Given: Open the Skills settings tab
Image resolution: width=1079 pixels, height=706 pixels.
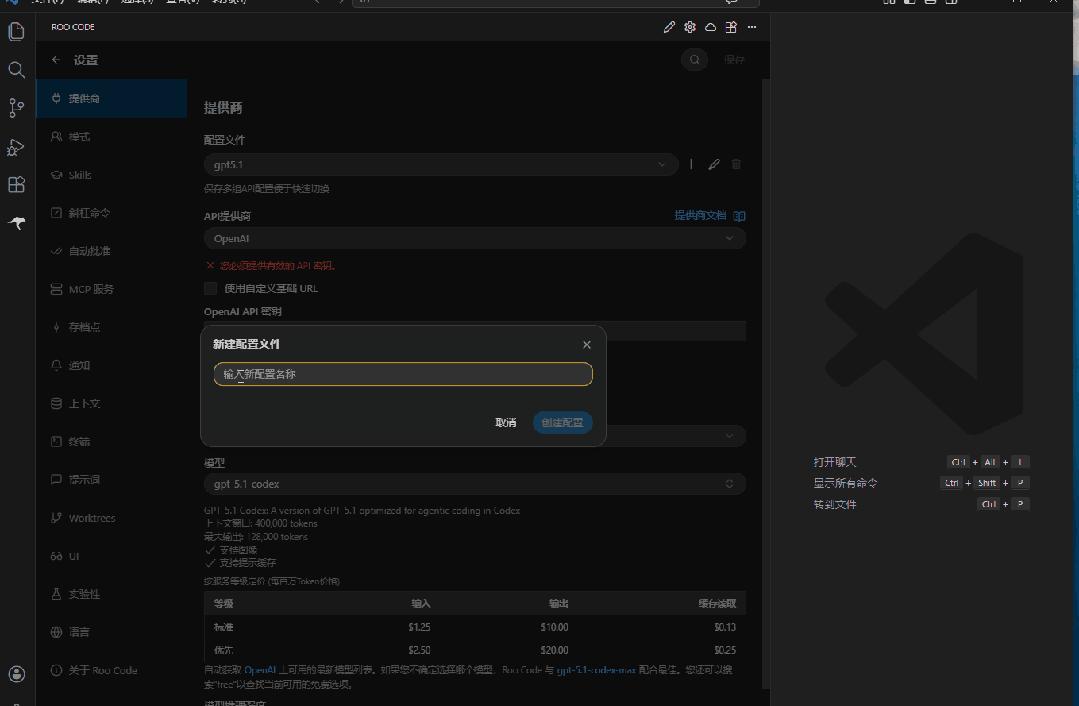Looking at the screenshot, I should pos(111,175).
